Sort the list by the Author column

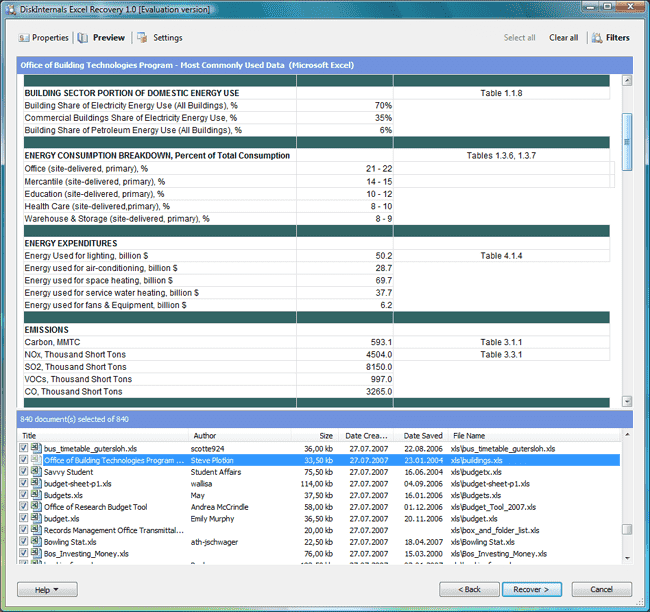(x=204, y=436)
